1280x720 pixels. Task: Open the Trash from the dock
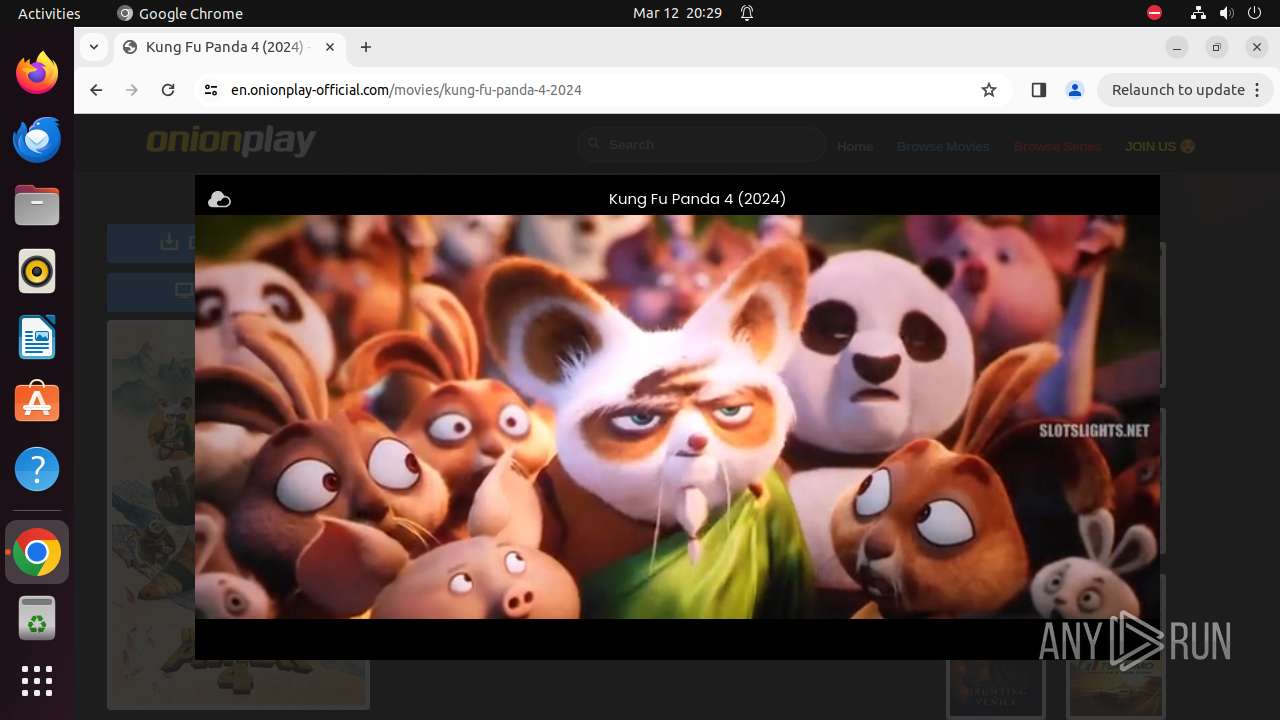point(37,619)
